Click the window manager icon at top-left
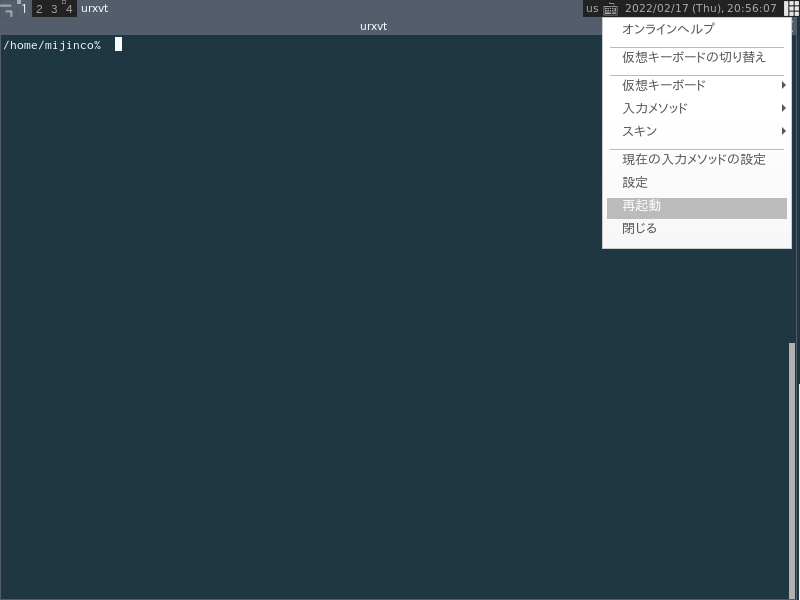This screenshot has width=800, height=600. 7,9
